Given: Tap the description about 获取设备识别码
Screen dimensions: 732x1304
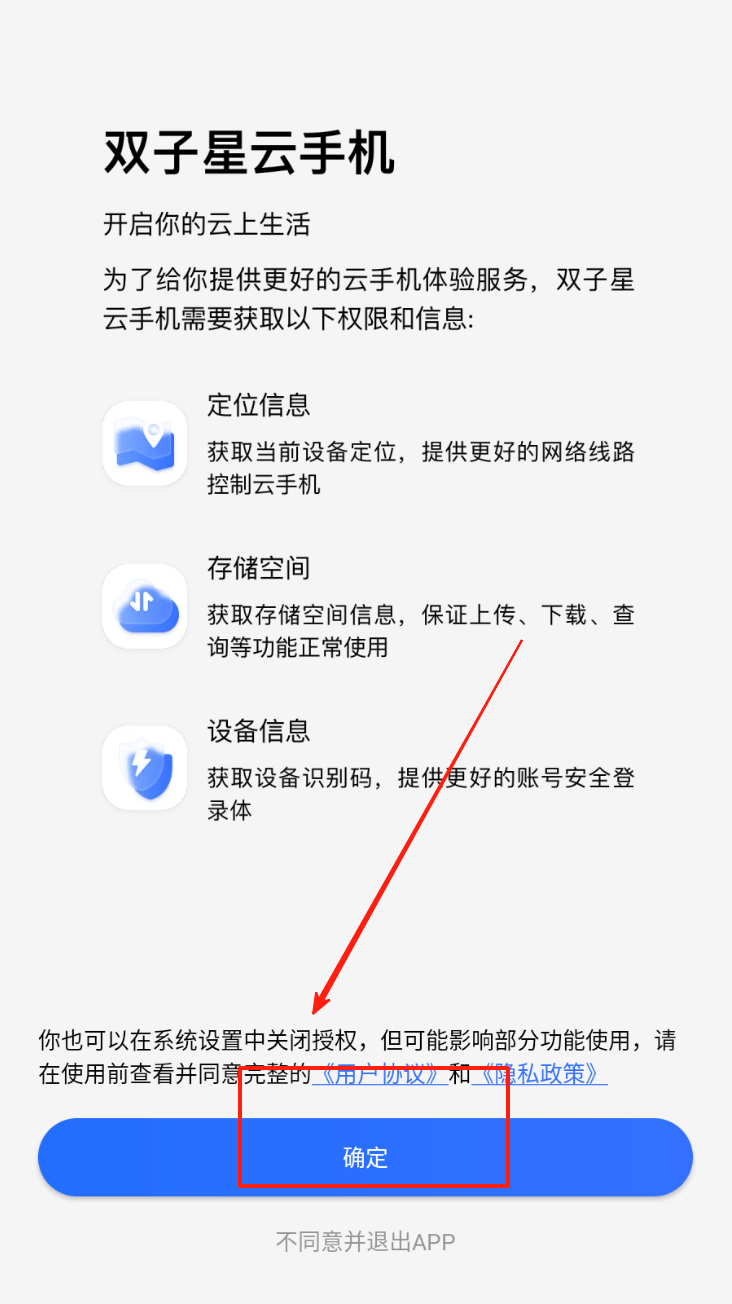Looking at the screenshot, I should [421, 793].
